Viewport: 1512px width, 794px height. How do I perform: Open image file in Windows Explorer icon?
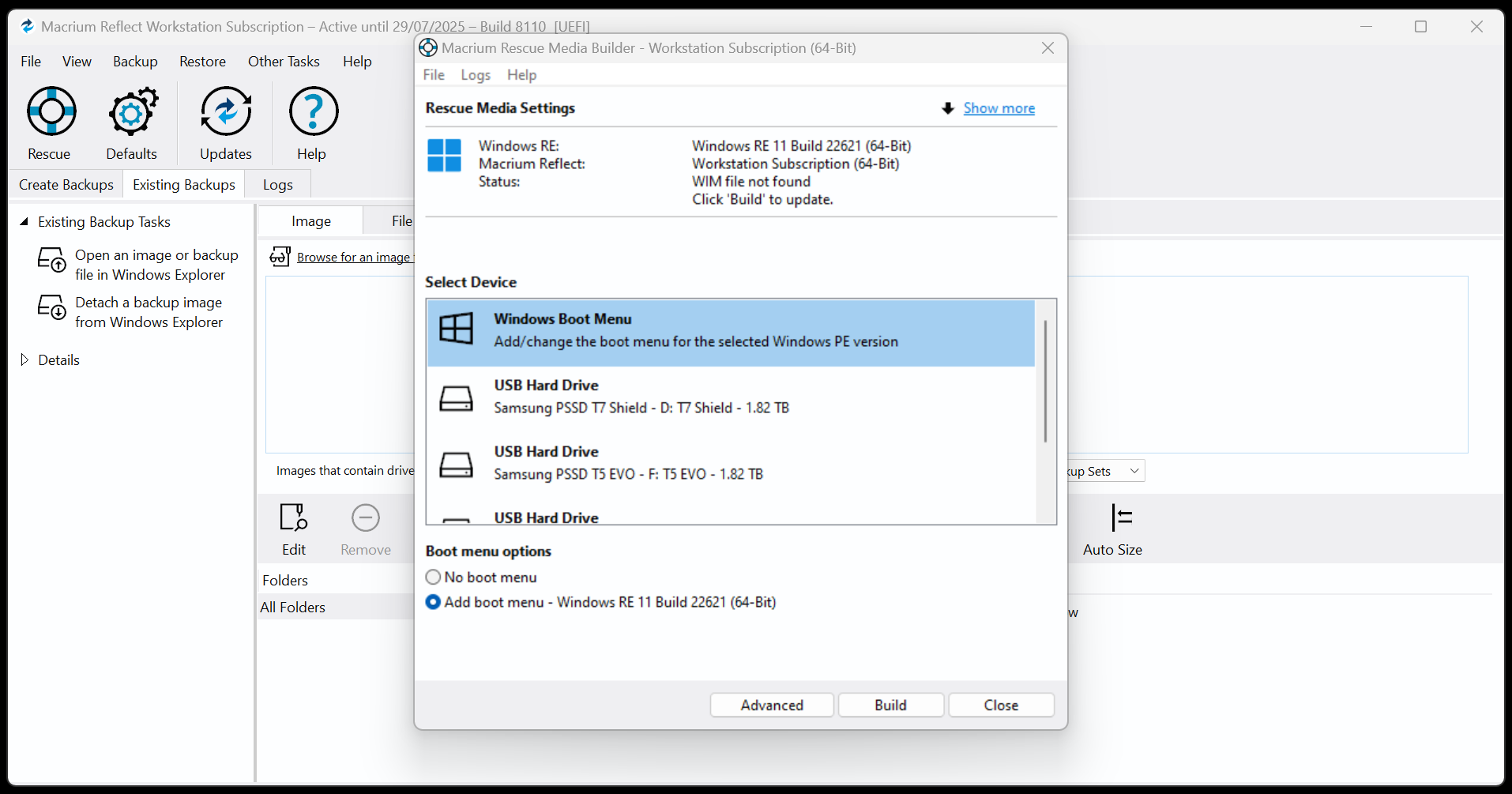point(52,260)
